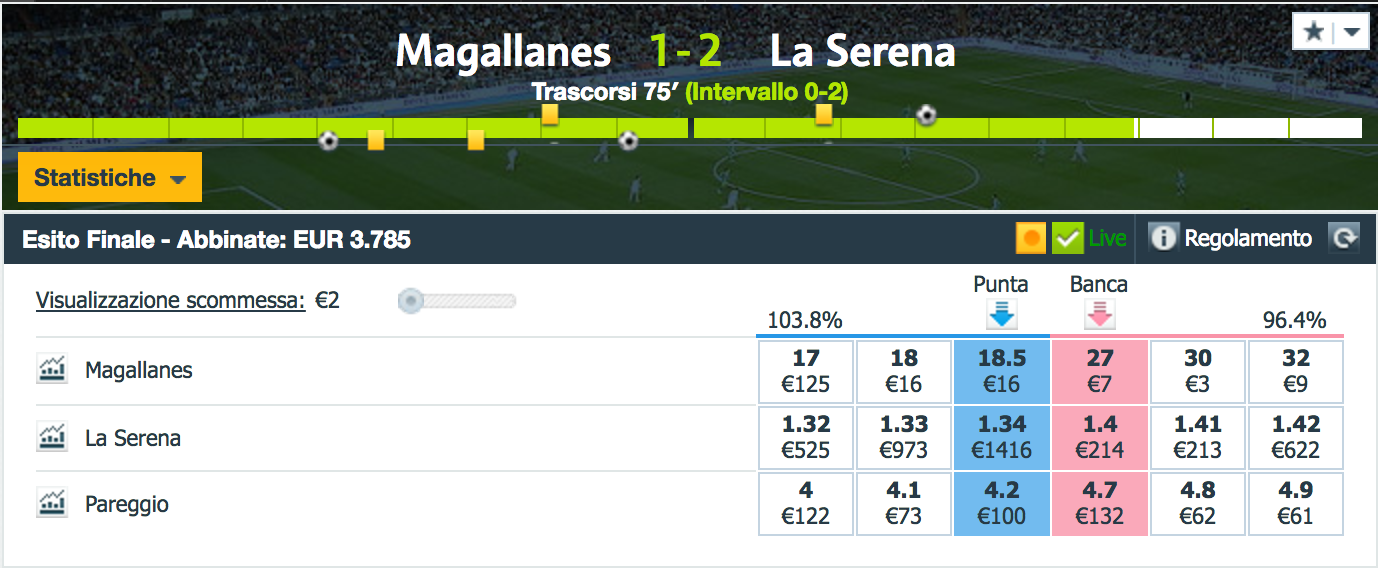Back Pareggio at odds 4.2
1378x568 pixels.
pyautogui.click(x=1002, y=503)
